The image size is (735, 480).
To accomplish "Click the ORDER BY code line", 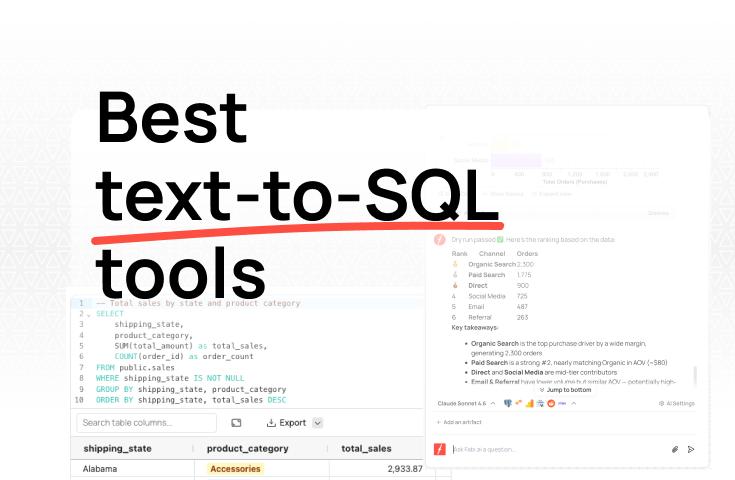I will 191,400.
